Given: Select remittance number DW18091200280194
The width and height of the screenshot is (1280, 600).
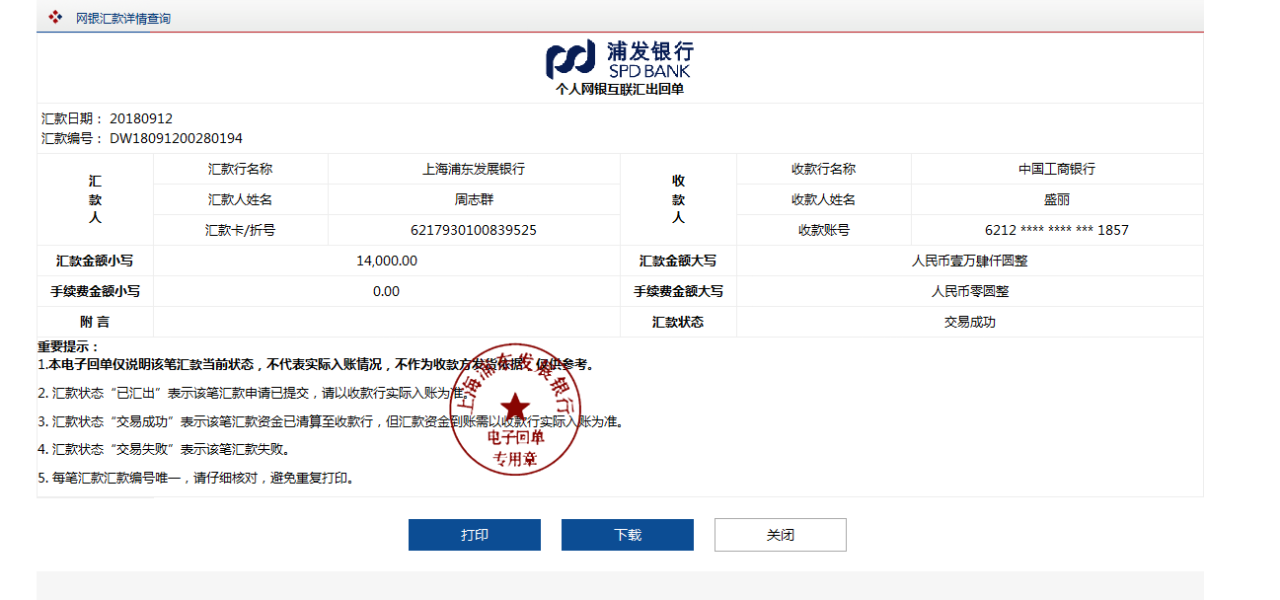Looking at the screenshot, I should (176, 138).
